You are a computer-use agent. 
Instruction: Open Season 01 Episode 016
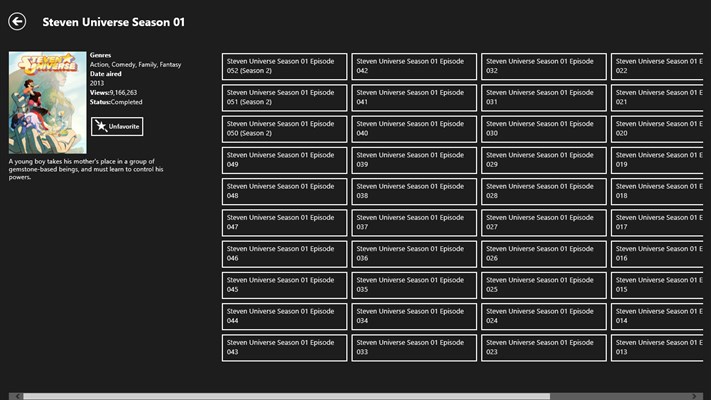coord(657,254)
